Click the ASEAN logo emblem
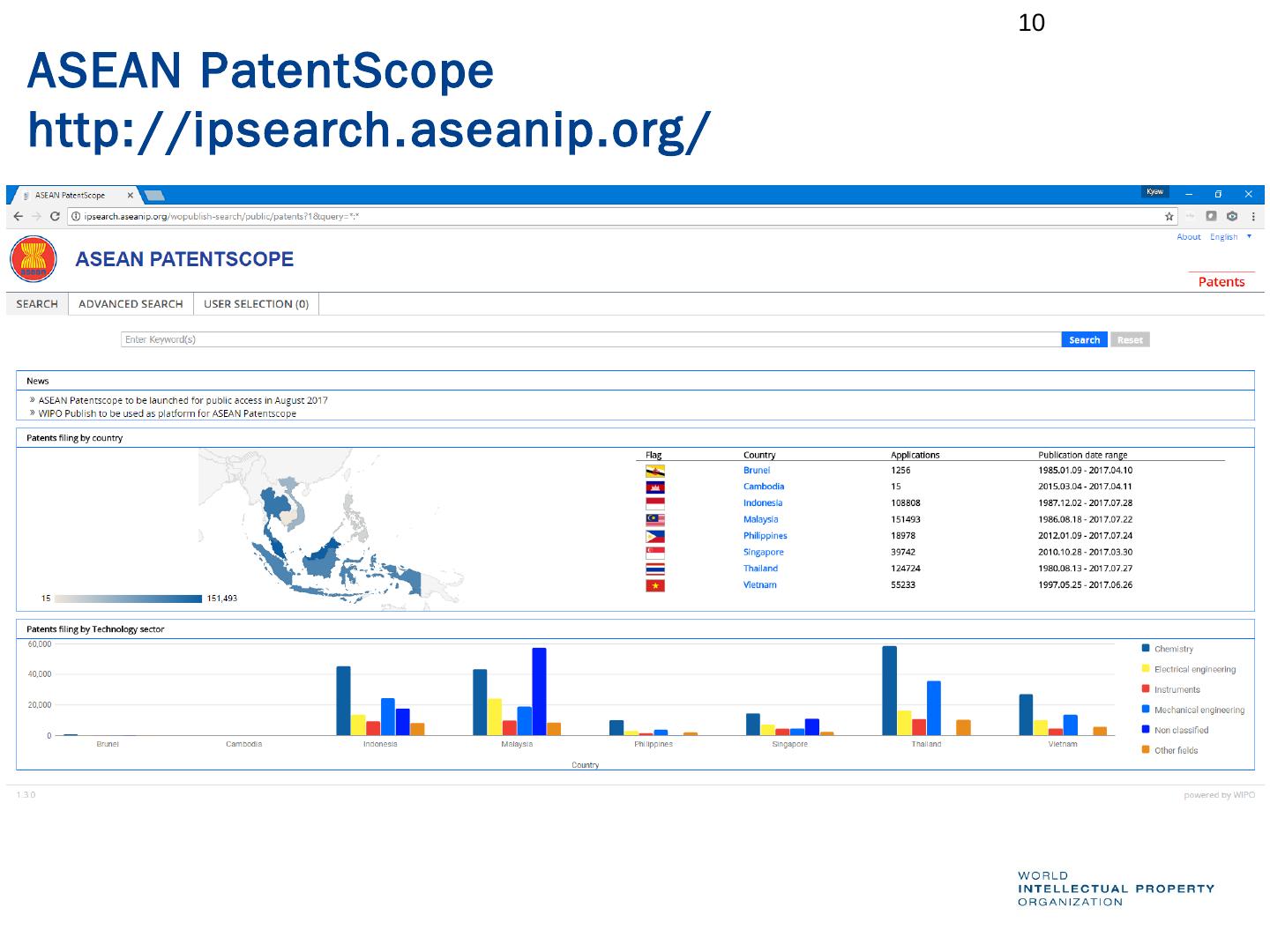The width and height of the screenshot is (1270, 952). click(33, 259)
